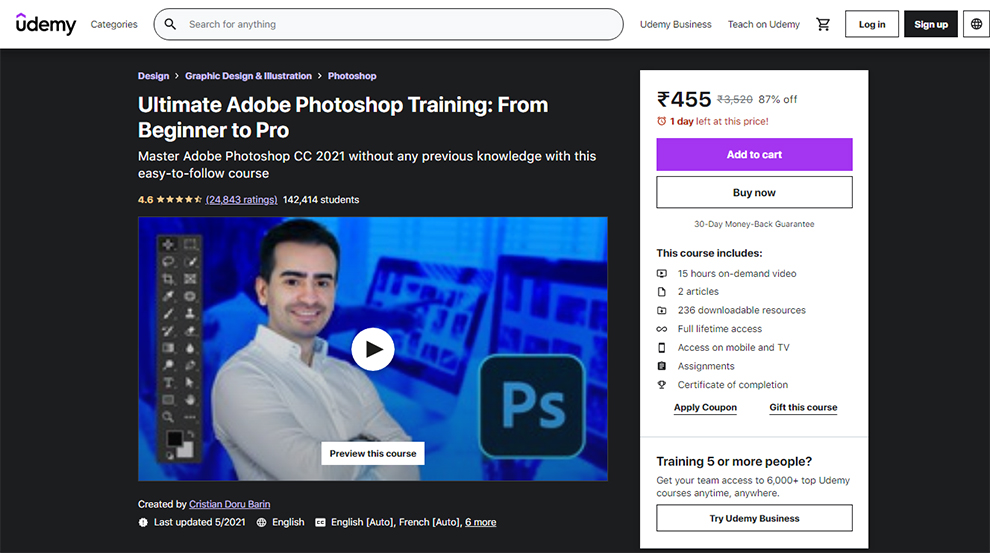Play the course preview video
The image size is (990, 553).
coord(373,348)
